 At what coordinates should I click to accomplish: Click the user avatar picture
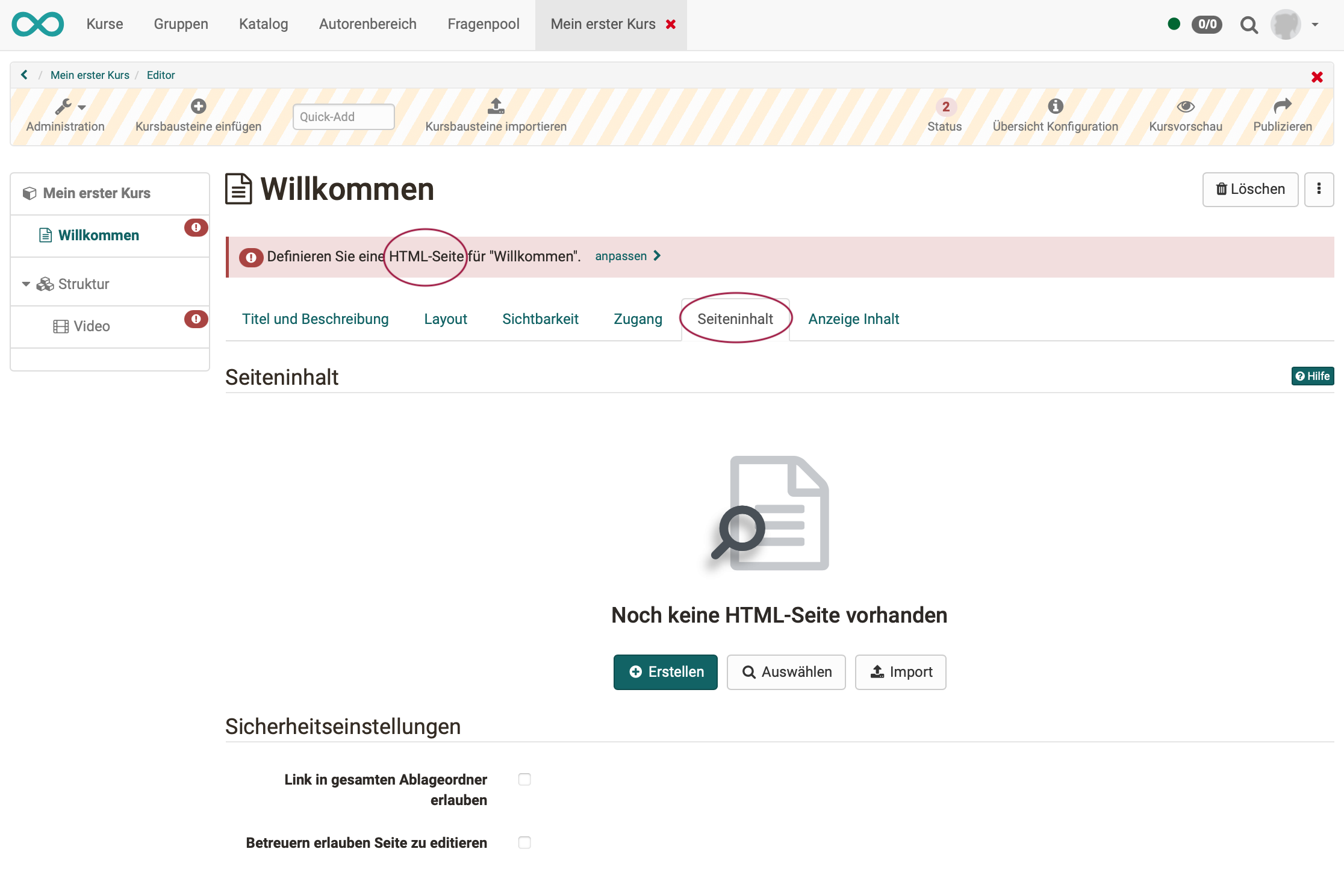tap(1286, 24)
